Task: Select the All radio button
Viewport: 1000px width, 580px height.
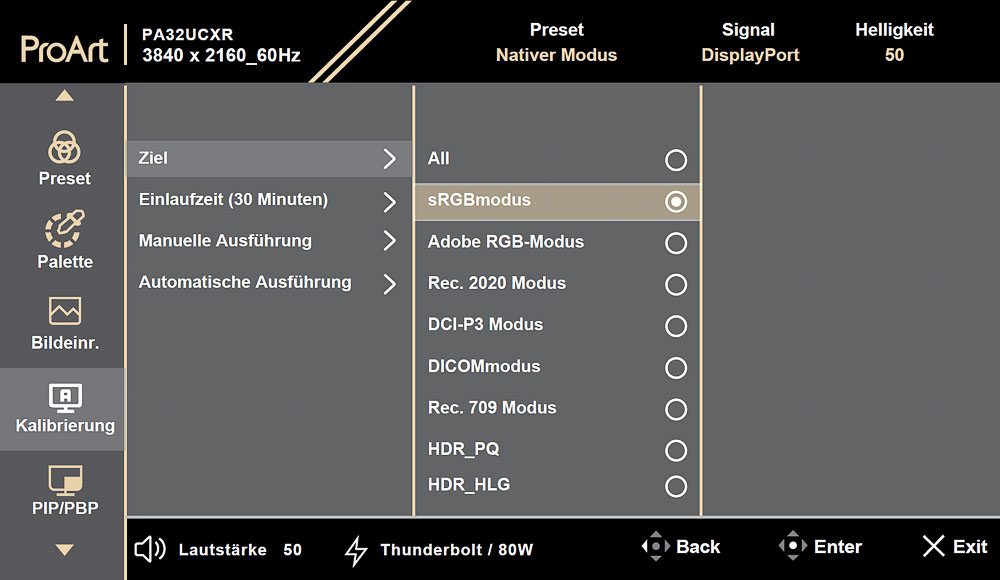Action: coord(676,160)
